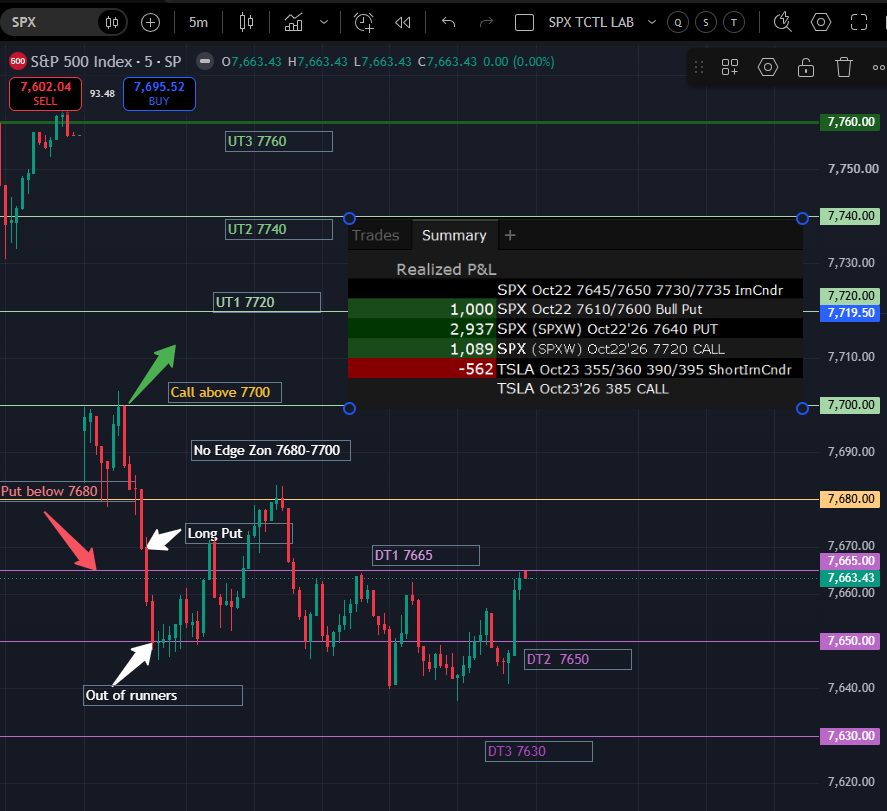Viewport: 887px width, 811px height.
Task: Click the blue 7,719.50 price label
Action: point(850,313)
